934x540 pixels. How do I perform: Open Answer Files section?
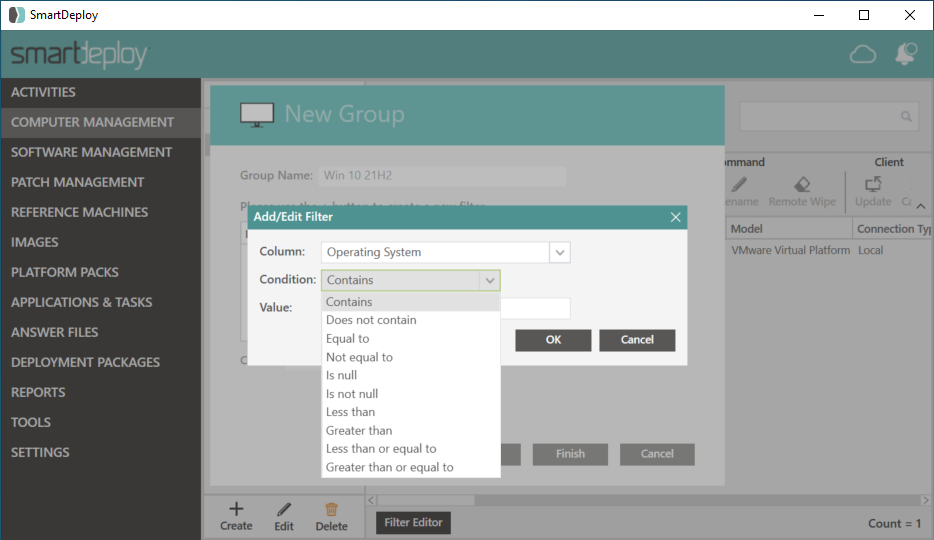tap(101, 332)
